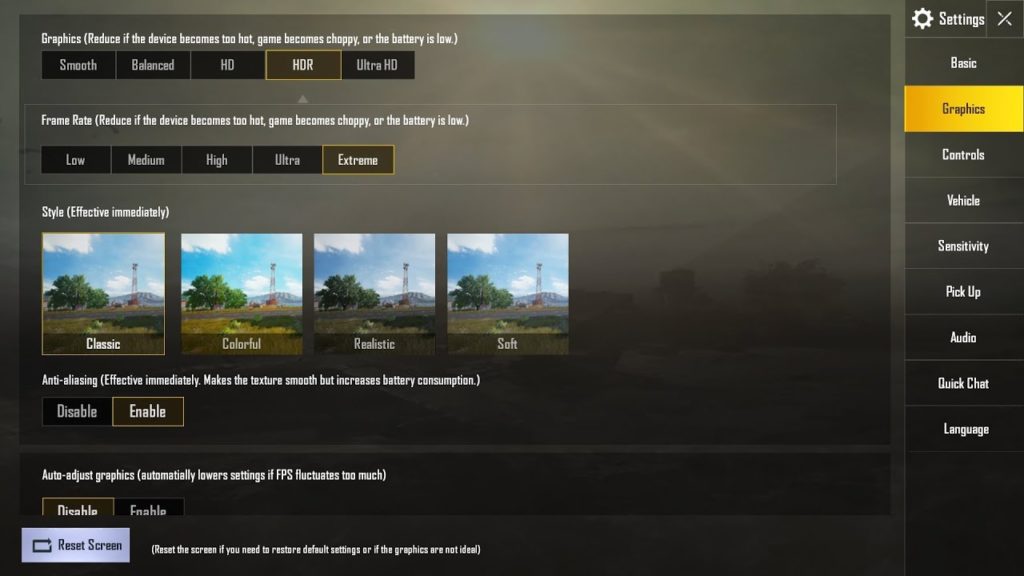This screenshot has width=1024, height=576.
Task: Select Balanced graphics quality
Action: (x=153, y=65)
